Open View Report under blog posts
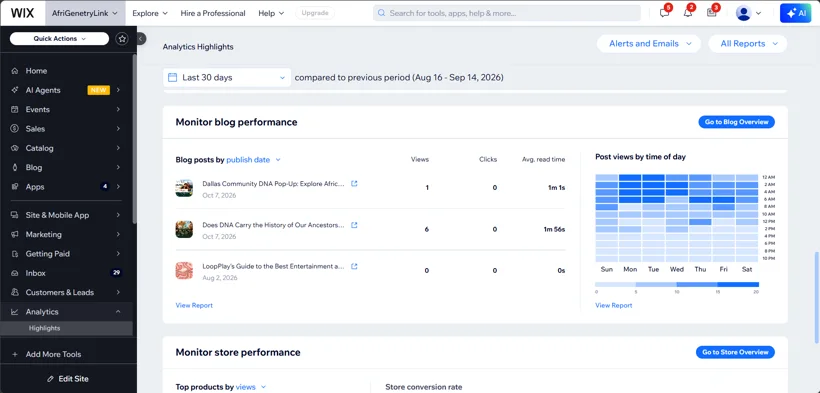 (x=194, y=305)
